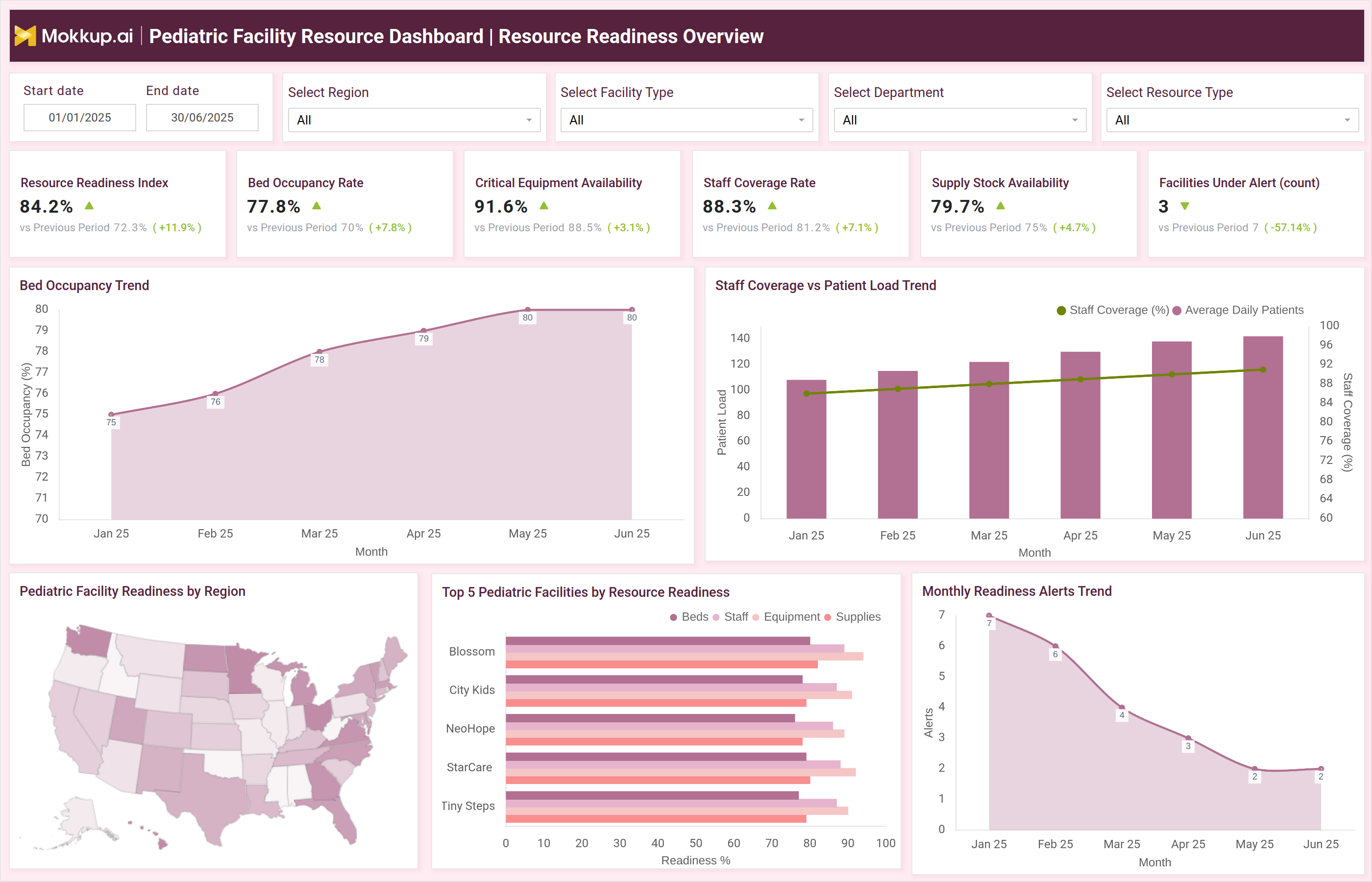Click the down arrow beside alert count 3

1185,206
